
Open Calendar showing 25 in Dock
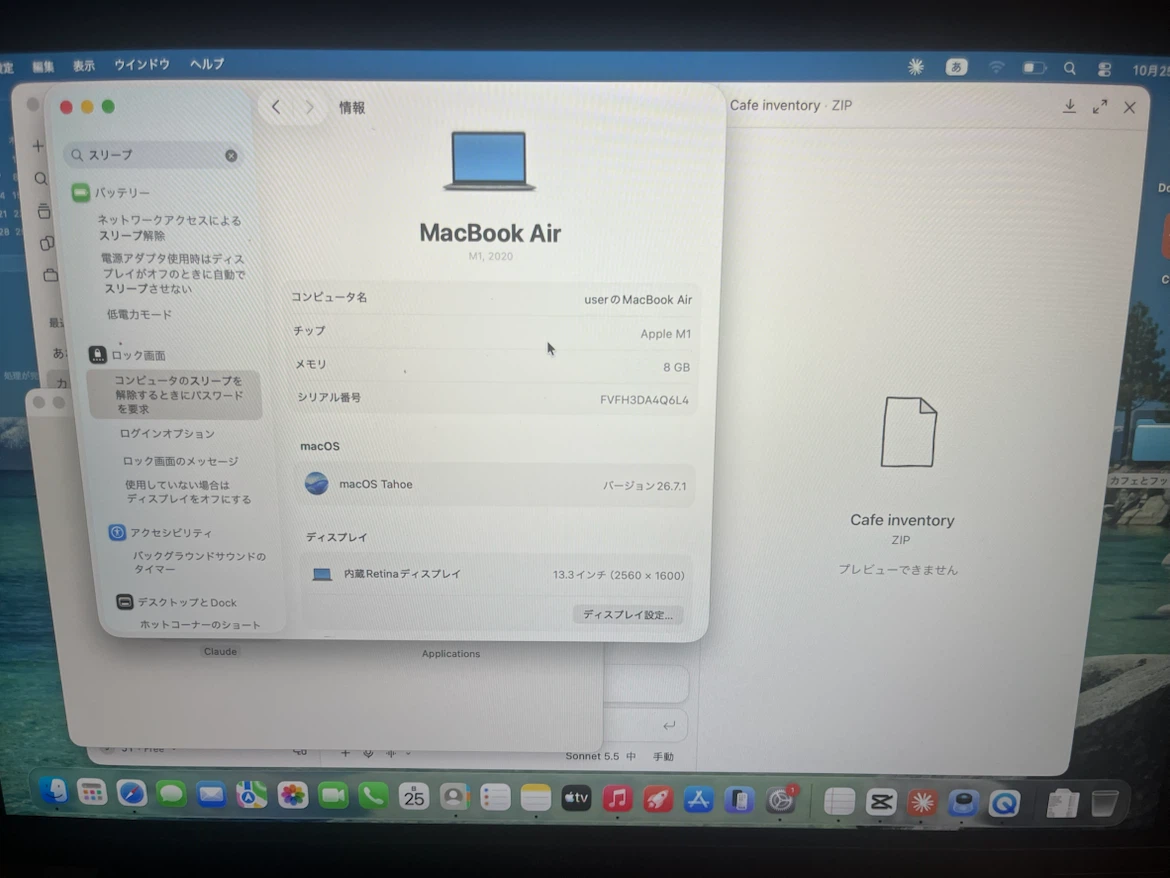point(413,797)
